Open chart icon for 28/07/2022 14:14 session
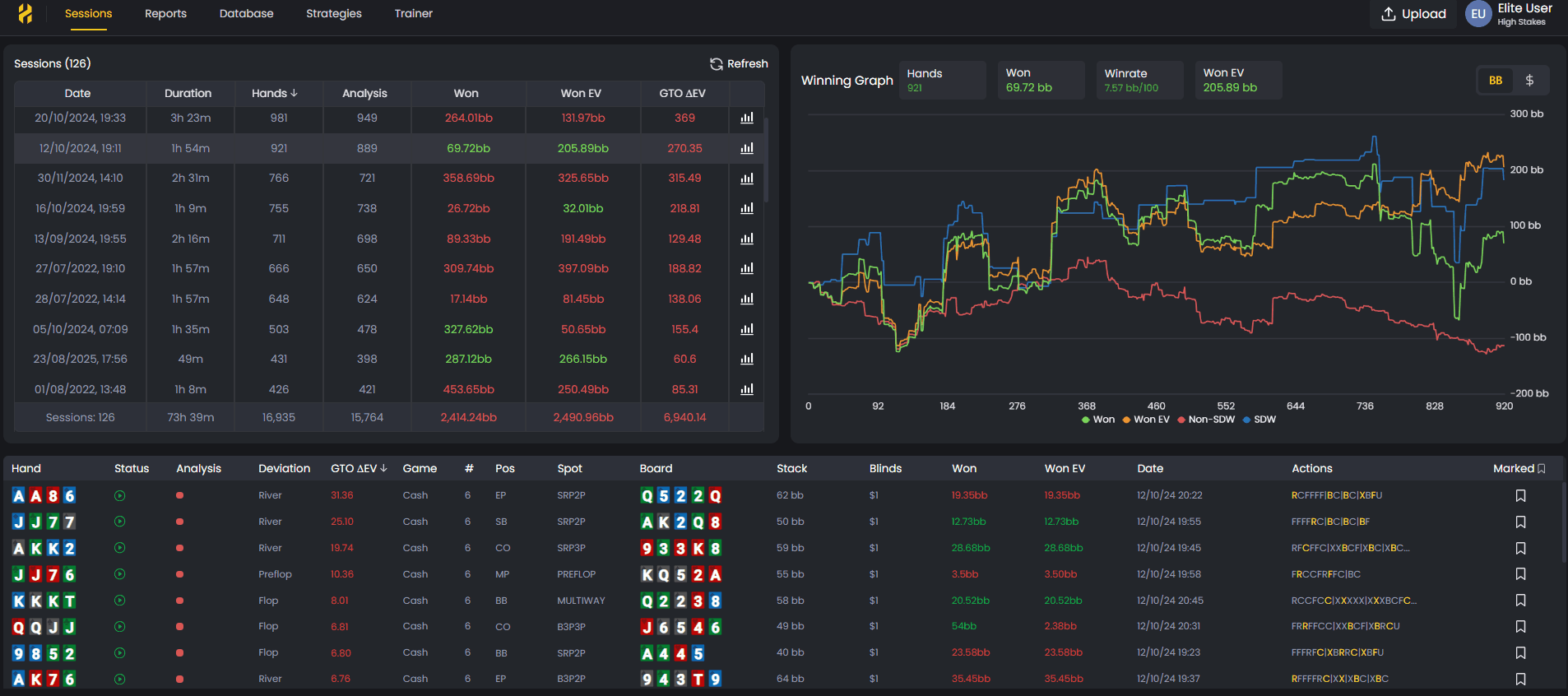This screenshot has height=696, width=1568. (x=747, y=299)
